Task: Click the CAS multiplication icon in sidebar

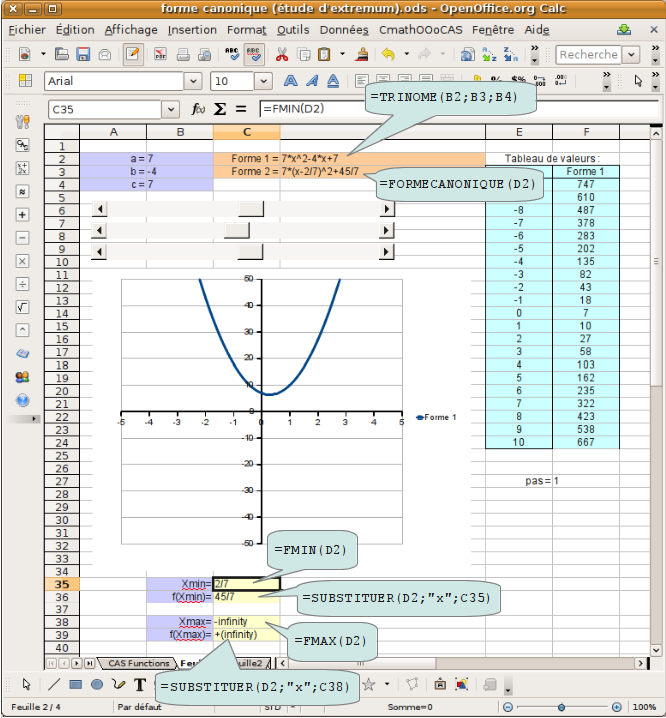Action: click(22, 261)
